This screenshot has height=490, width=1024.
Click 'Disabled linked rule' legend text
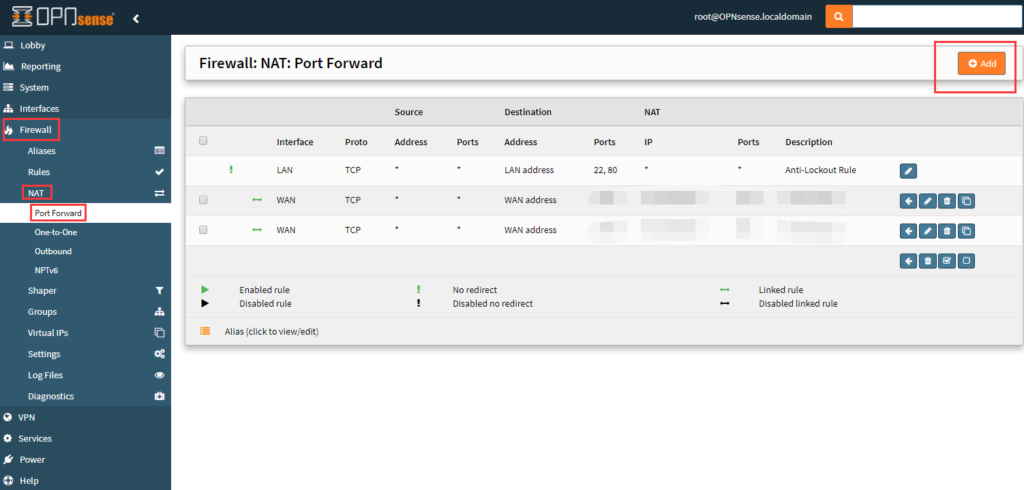point(798,304)
